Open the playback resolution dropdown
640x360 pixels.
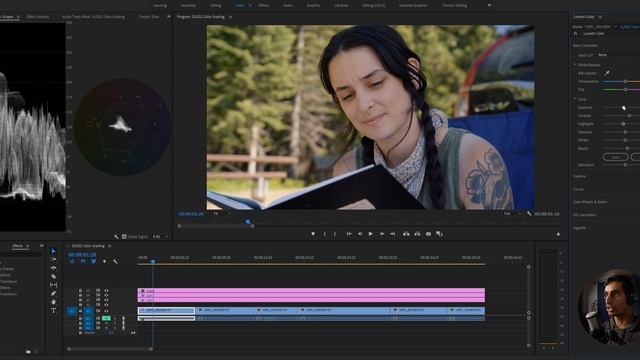(x=512, y=213)
